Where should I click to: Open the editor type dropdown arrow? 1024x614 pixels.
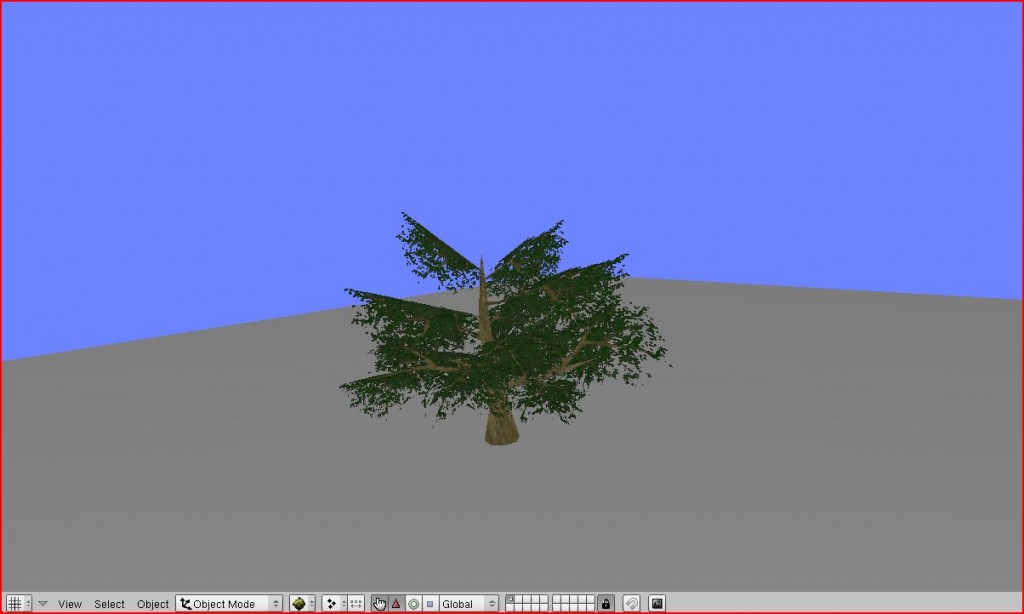pyautogui.click(x=28, y=603)
